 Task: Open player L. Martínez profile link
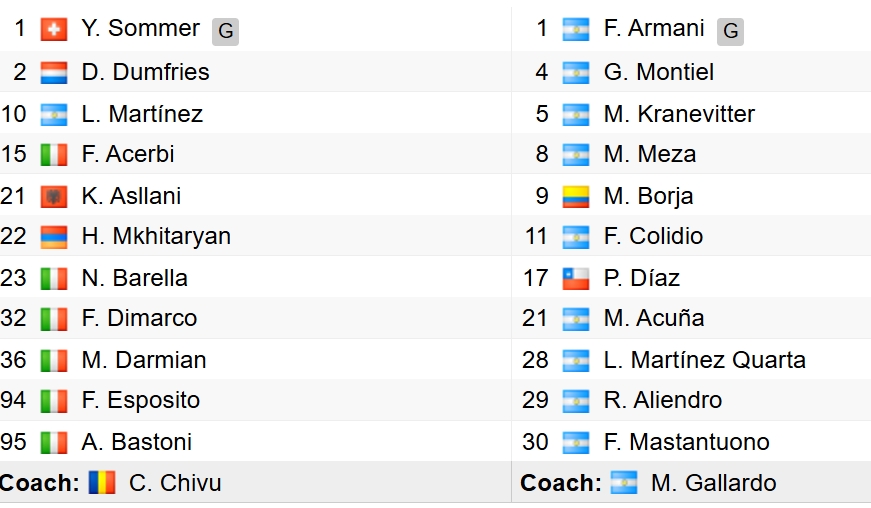click(142, 114)
